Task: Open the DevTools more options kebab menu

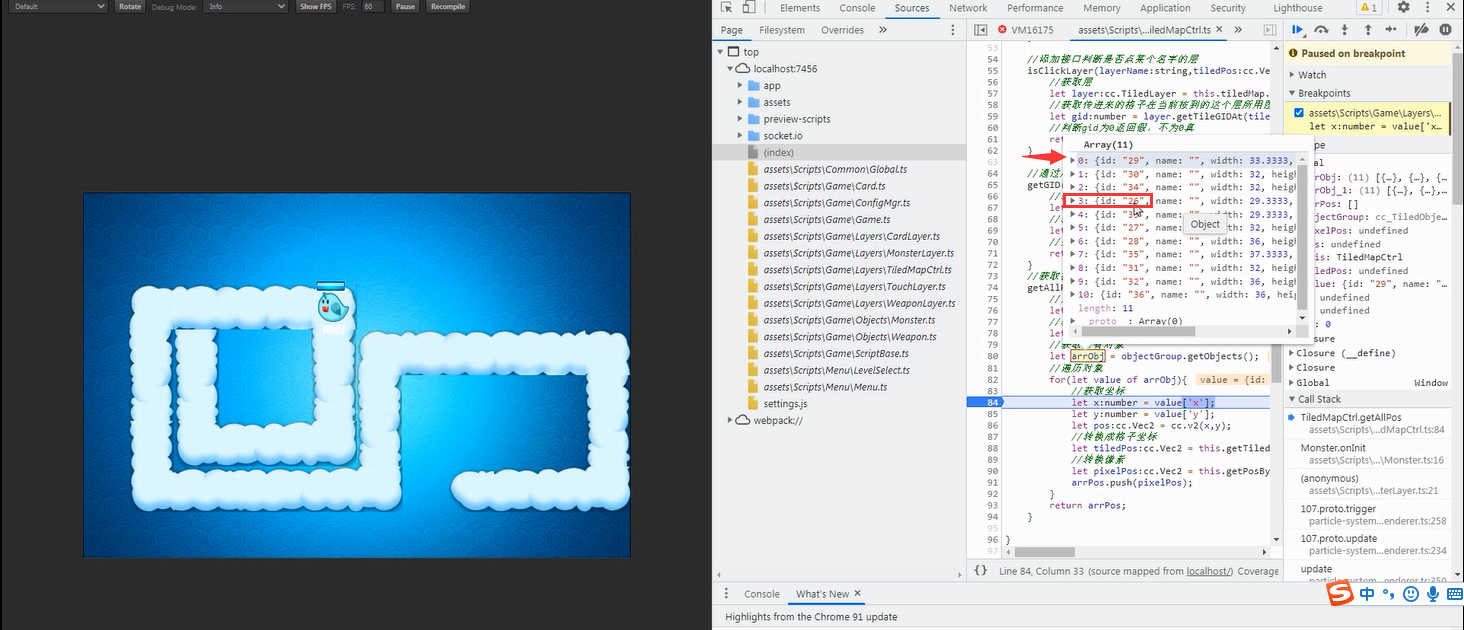Action: pyautogui.click(x=1427, y=8)
